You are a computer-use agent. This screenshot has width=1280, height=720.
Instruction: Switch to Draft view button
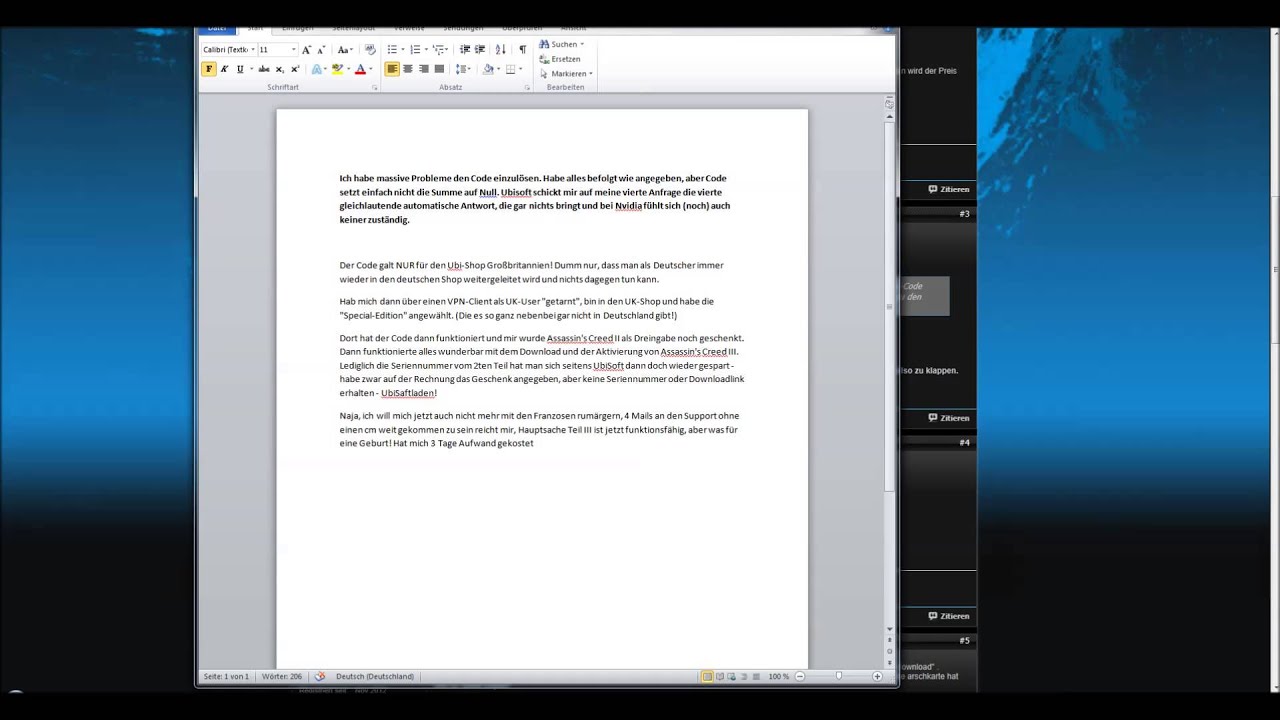click(x=756, y=676)
